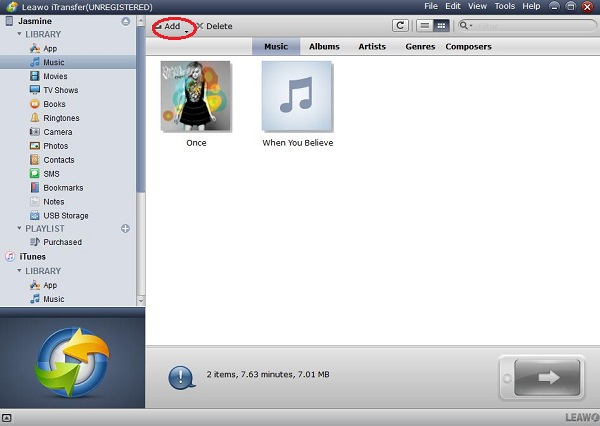Screen dimensions: 600x426
Task: Click the bottom-left status bar expand icon
Action: 7,418
